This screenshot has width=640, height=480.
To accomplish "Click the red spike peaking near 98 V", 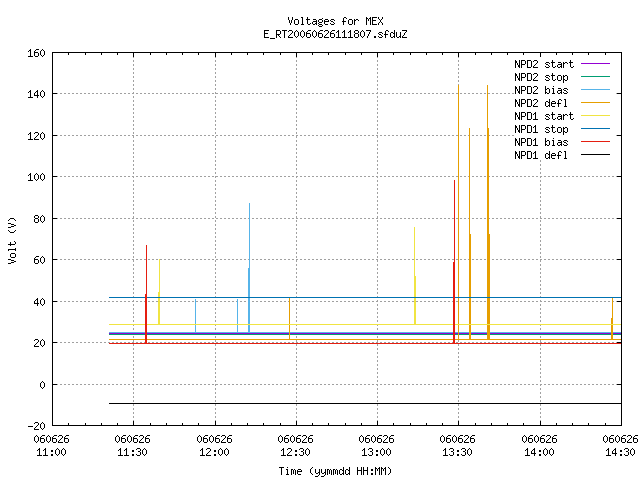I will click(x=454, y=261).
